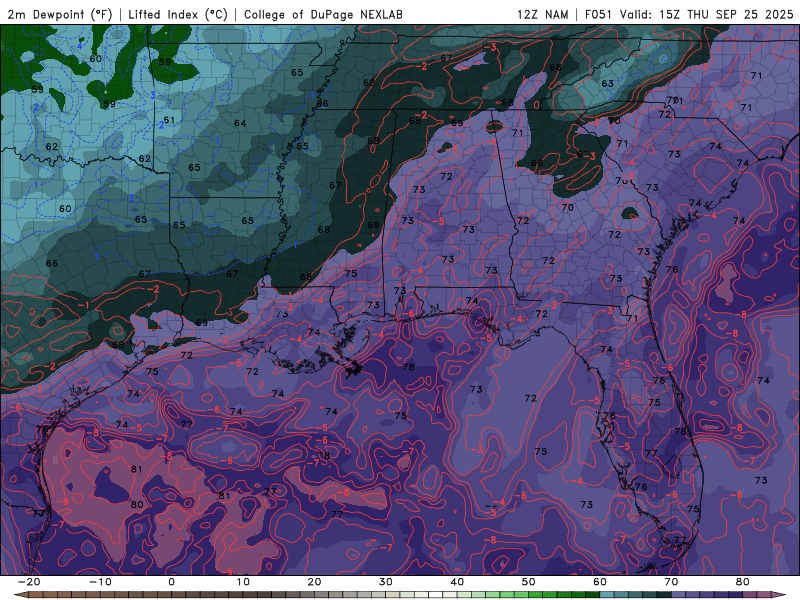This screenshot has height=600, width=800.
Task: Click the '50' colorbar label
Action: point(529,582)
